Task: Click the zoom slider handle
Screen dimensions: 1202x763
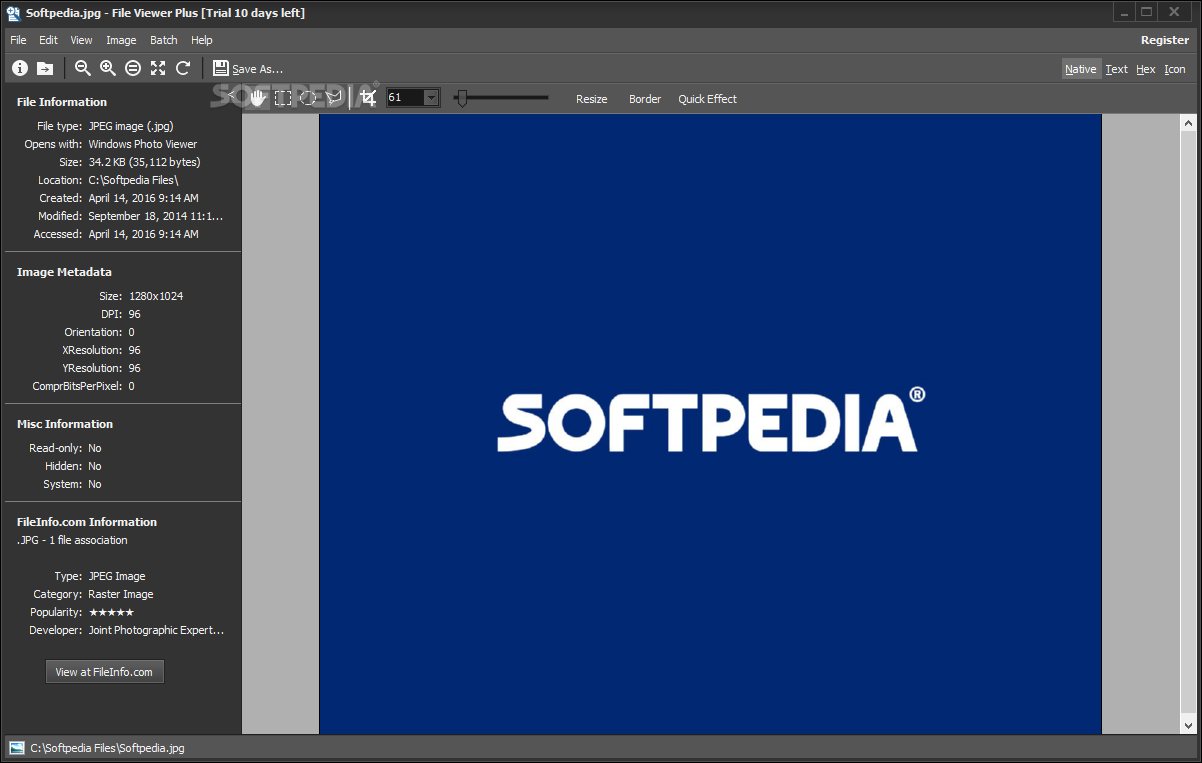Action: (x=462, y=98)
